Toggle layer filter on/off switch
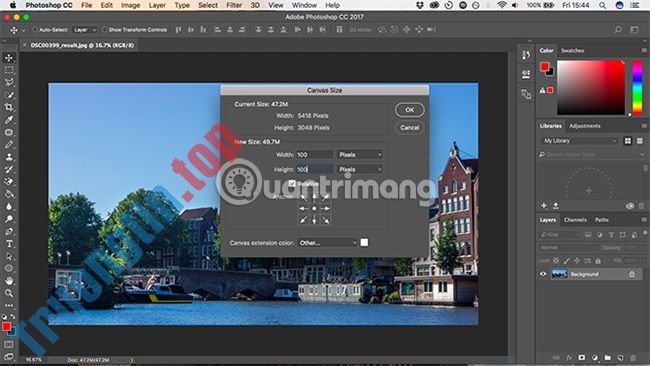The image size is (650, 366). click(x=645, y=233)
